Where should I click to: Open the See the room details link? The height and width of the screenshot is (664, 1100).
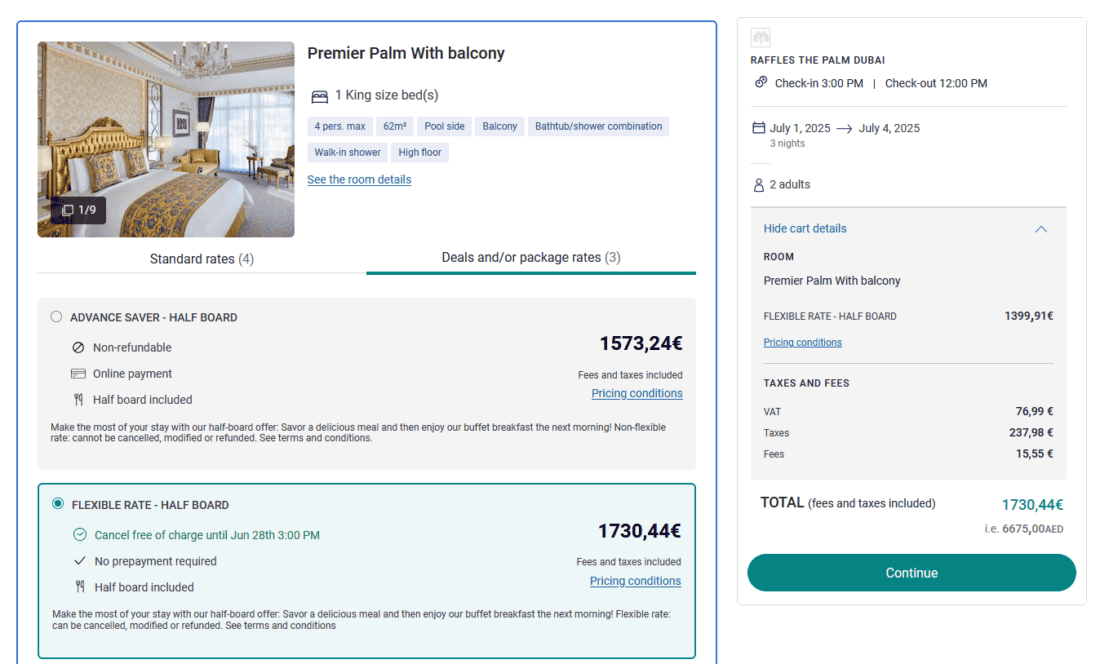point(359,180)
